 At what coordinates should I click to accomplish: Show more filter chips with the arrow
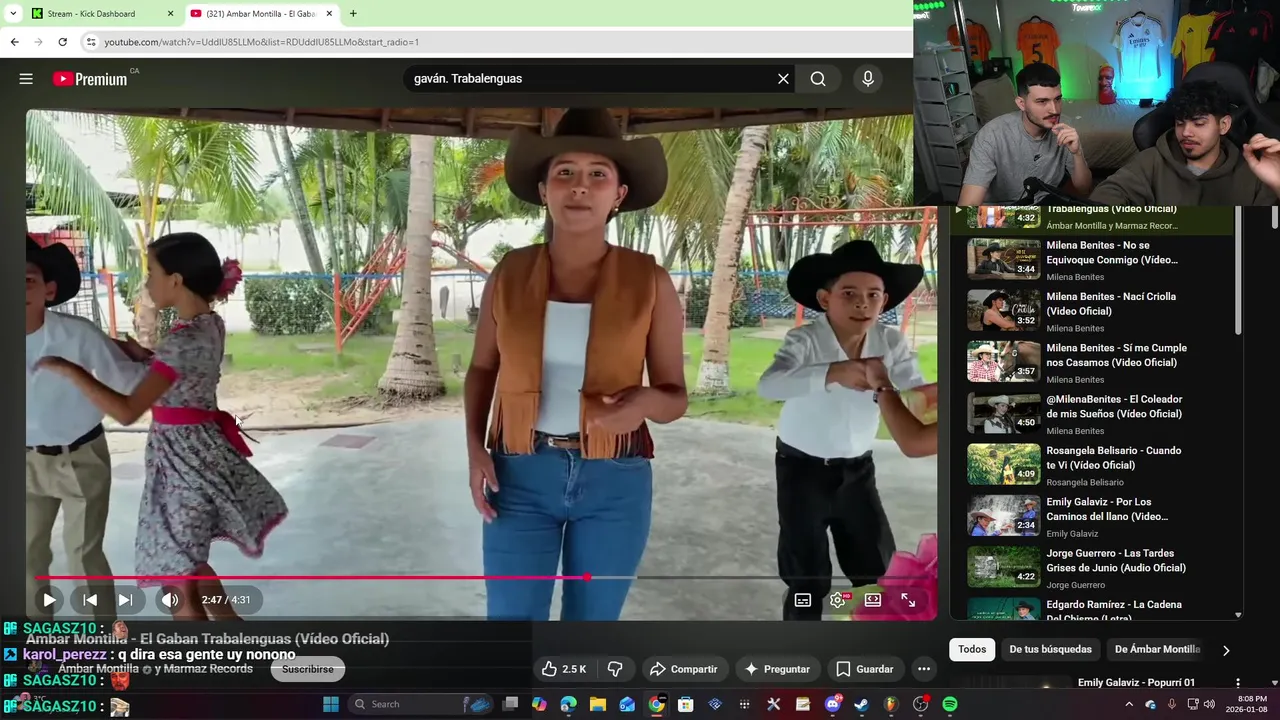[x=1226, y=650]
